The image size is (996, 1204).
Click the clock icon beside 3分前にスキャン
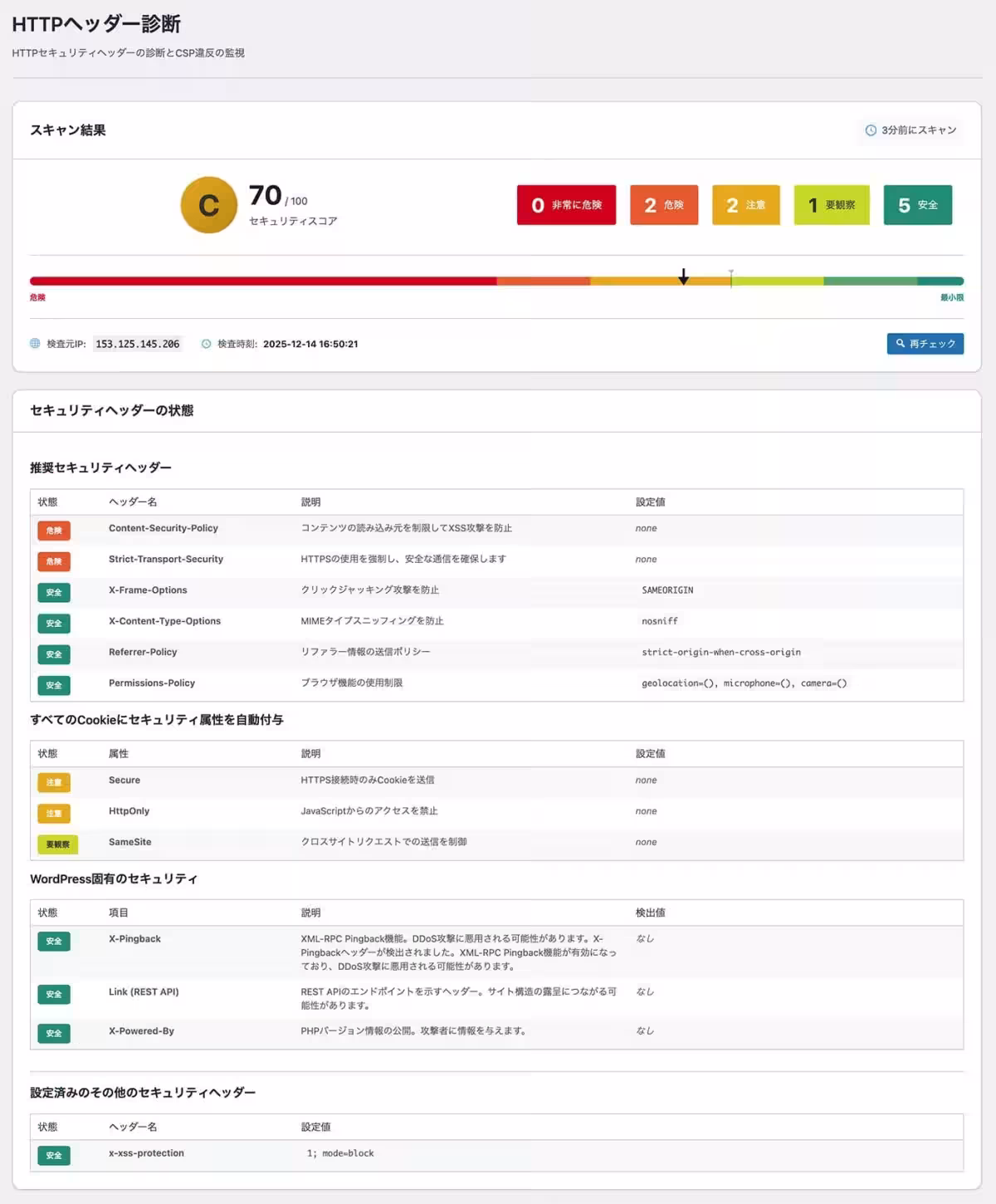point(871,130)
